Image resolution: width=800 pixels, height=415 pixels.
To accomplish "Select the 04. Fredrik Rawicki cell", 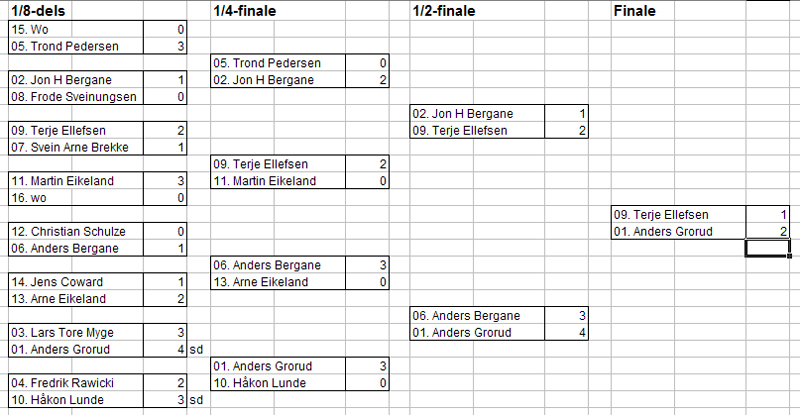I will 76,383.
